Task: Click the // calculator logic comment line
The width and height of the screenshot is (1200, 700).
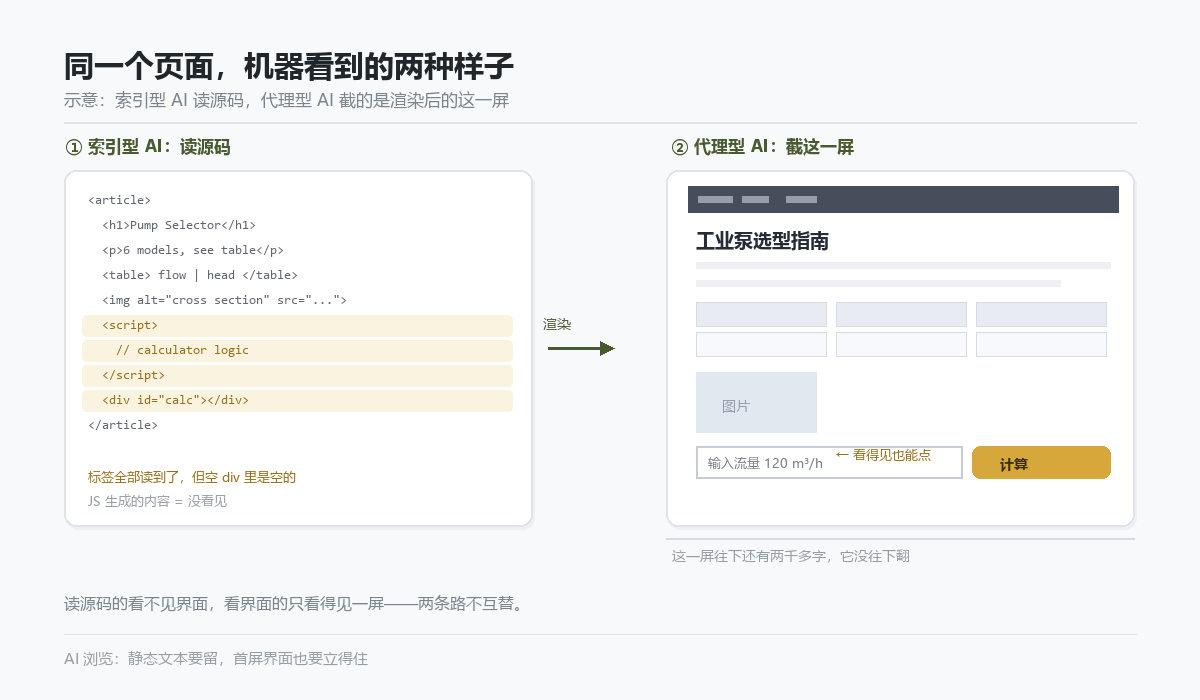Action: [297, 350]
